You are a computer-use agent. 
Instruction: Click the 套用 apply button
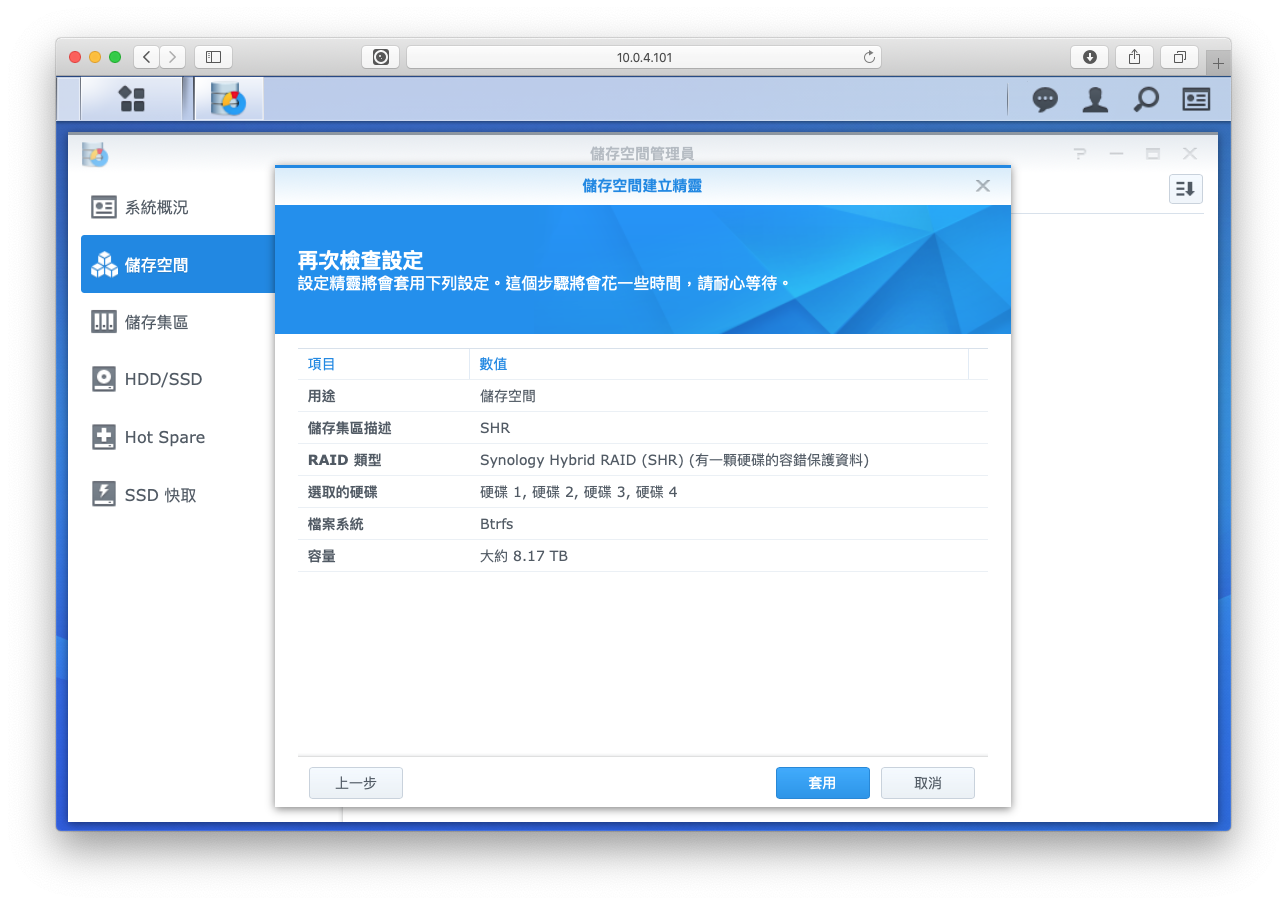(x=823, y=783)
